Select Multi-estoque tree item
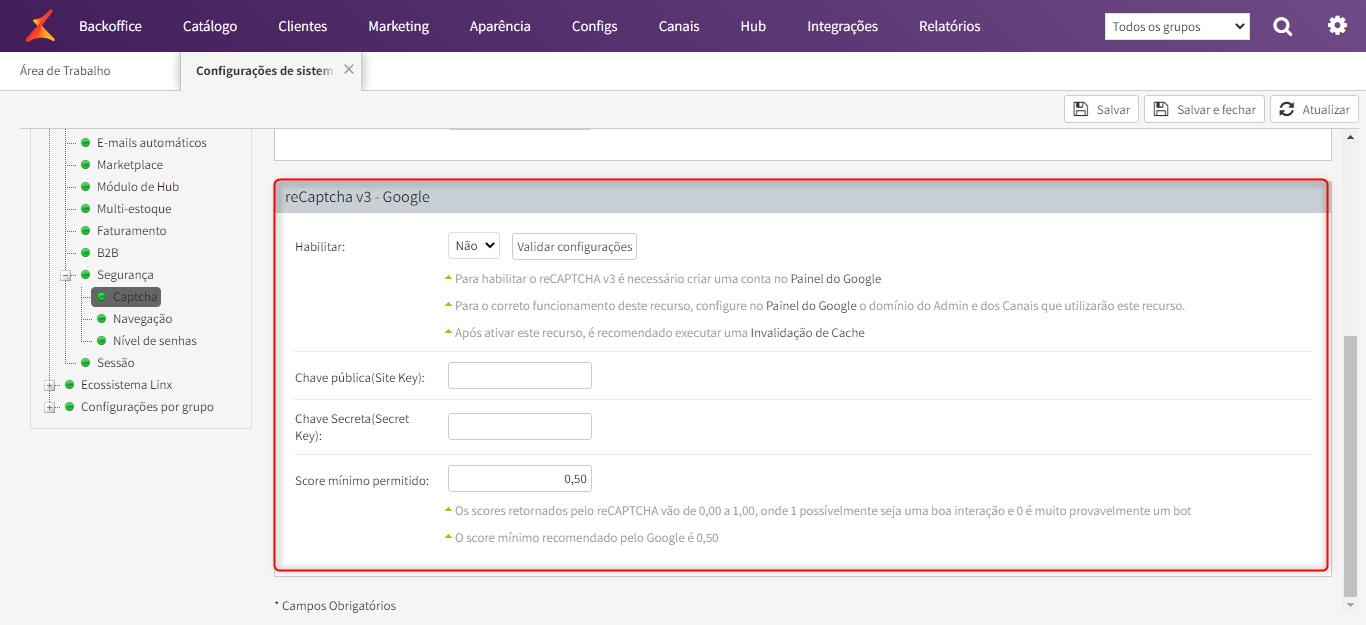Viewport: 1366px width, 625px height. coord(134,209)
